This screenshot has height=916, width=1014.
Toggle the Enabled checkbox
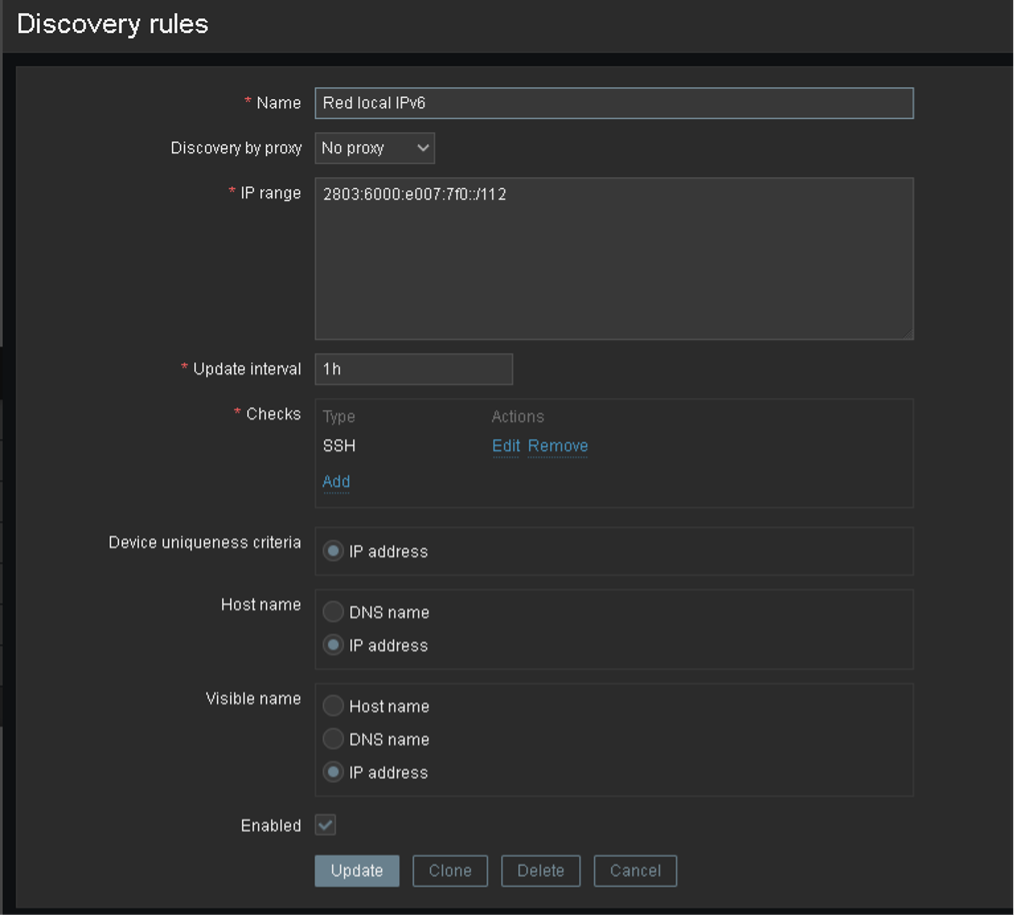[x=326, y=825]
